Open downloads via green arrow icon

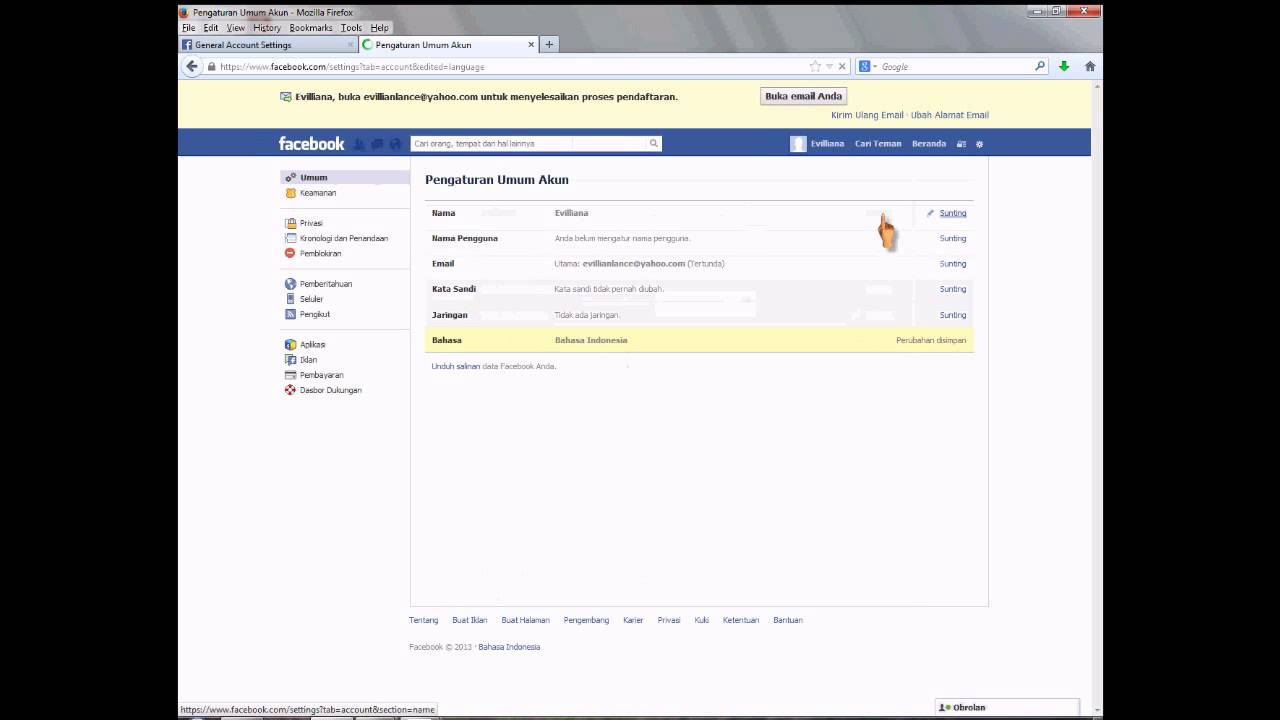[1064, 66]
